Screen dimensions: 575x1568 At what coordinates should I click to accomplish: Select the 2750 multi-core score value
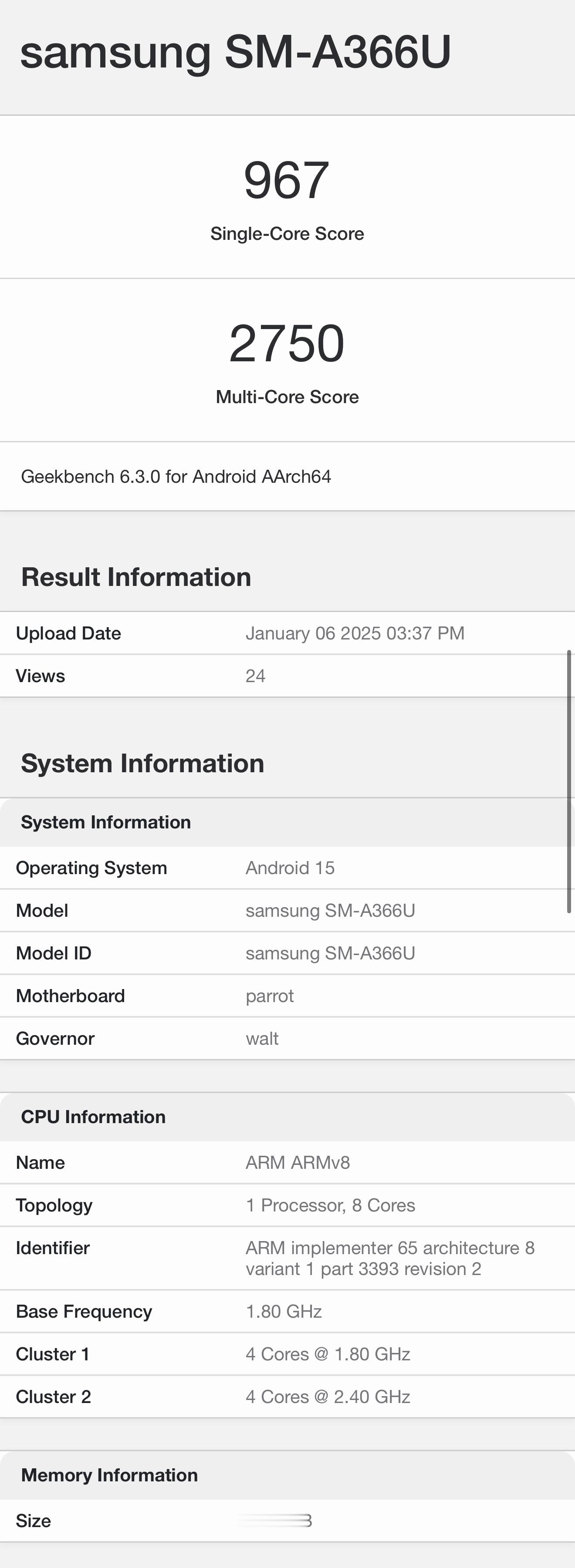[287, 343]
